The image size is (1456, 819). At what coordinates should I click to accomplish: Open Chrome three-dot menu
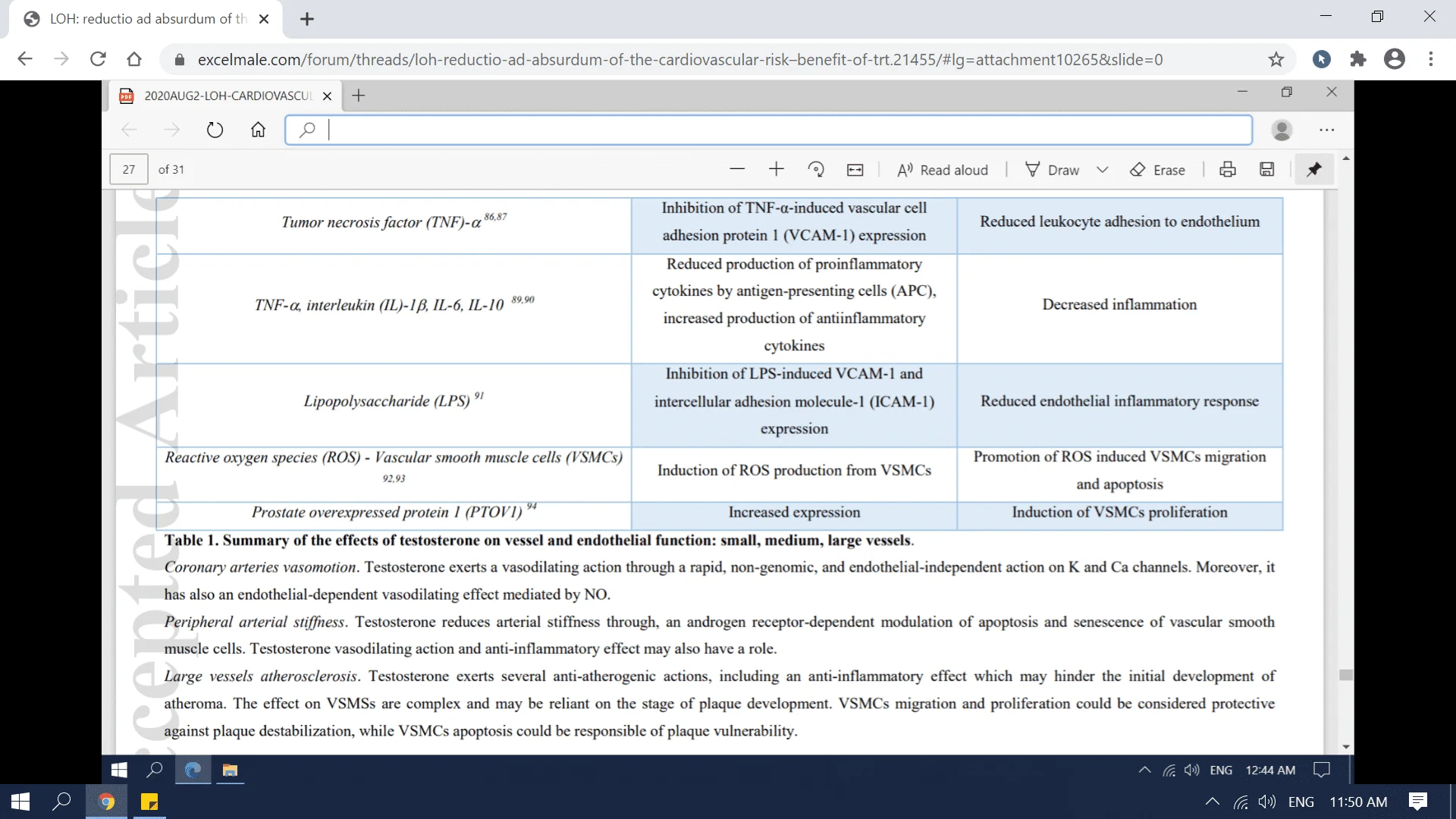pos(1431,59)
